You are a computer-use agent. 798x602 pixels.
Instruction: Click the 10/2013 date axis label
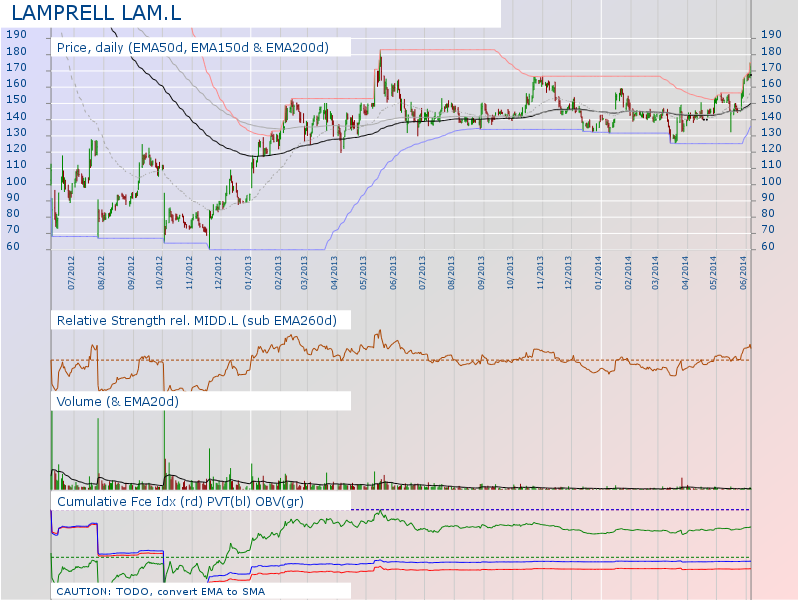510,273
